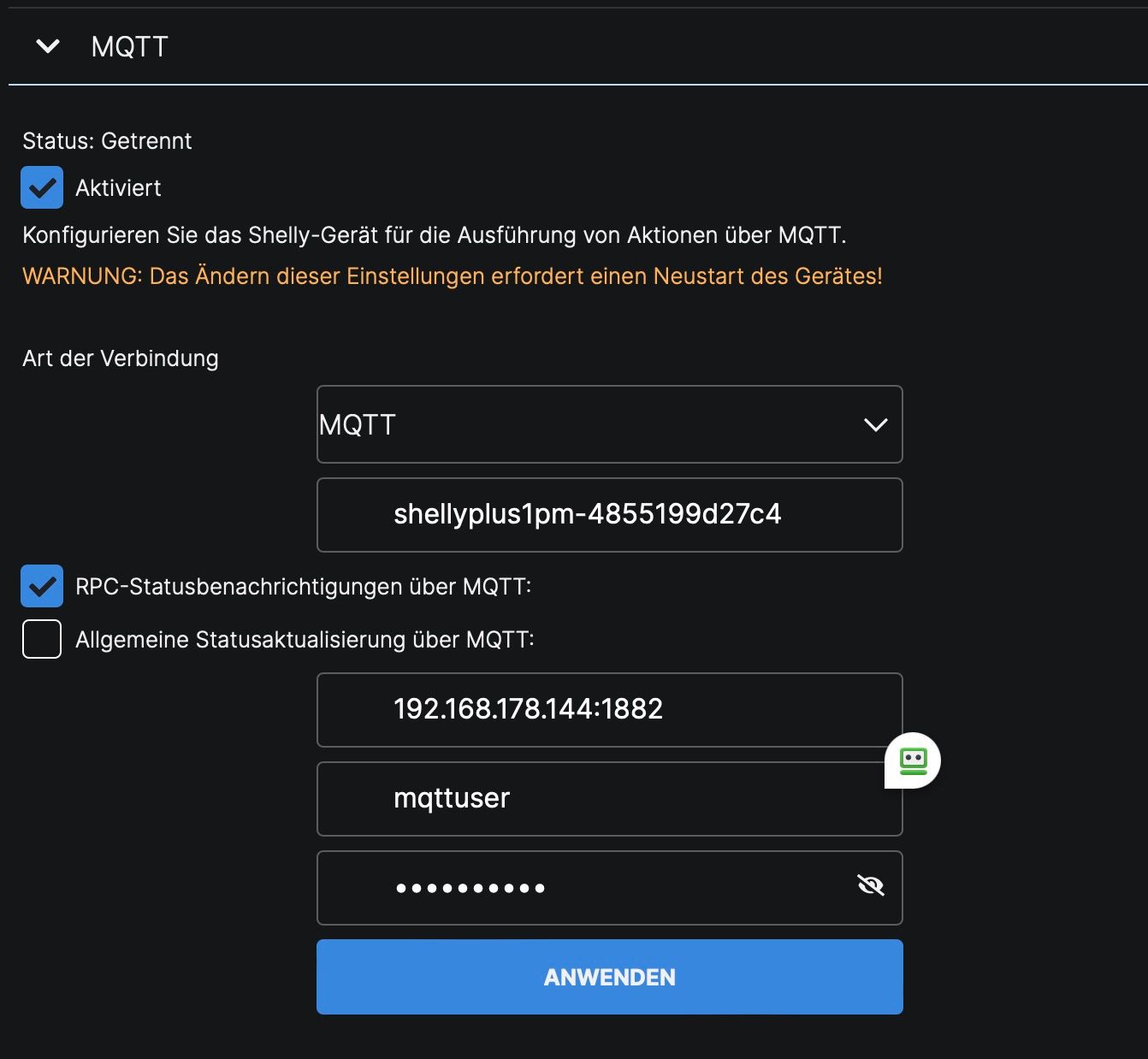Screen dimensions: 1148x1059
Task: Show password with the crossed-eye icon
Action: [x=871, y=885]
